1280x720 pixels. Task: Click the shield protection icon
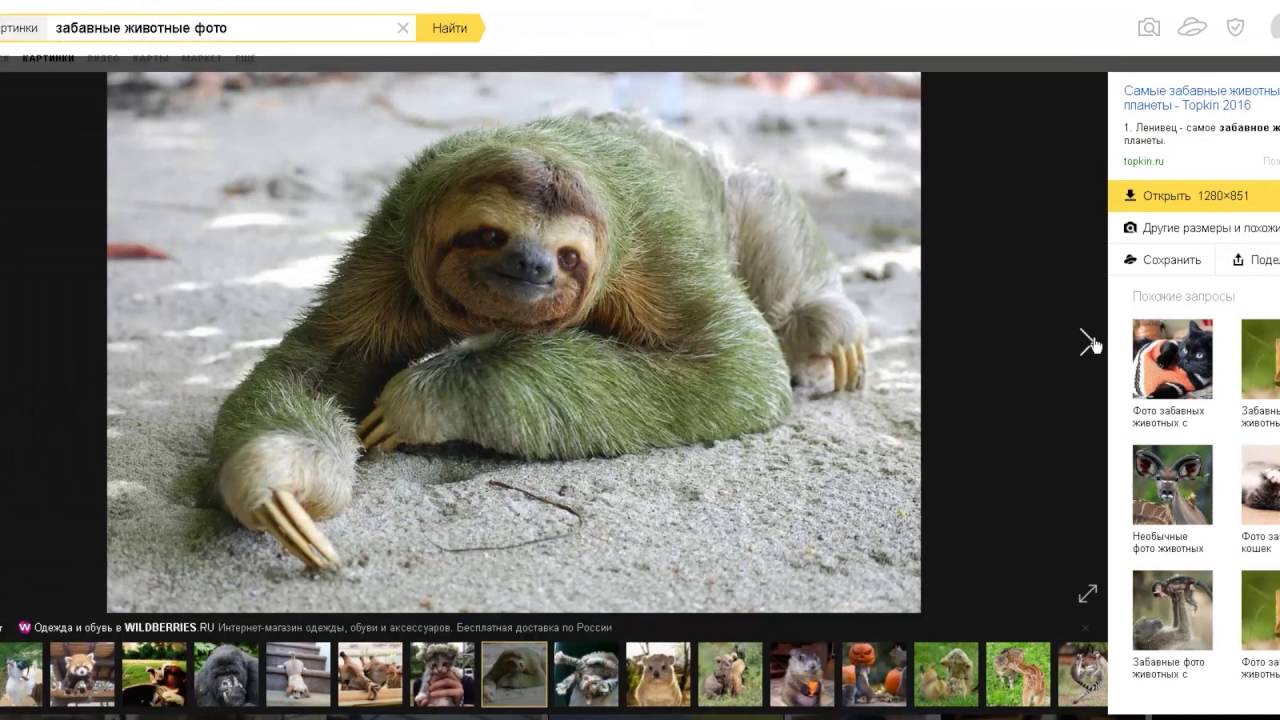click(1235, 28)
